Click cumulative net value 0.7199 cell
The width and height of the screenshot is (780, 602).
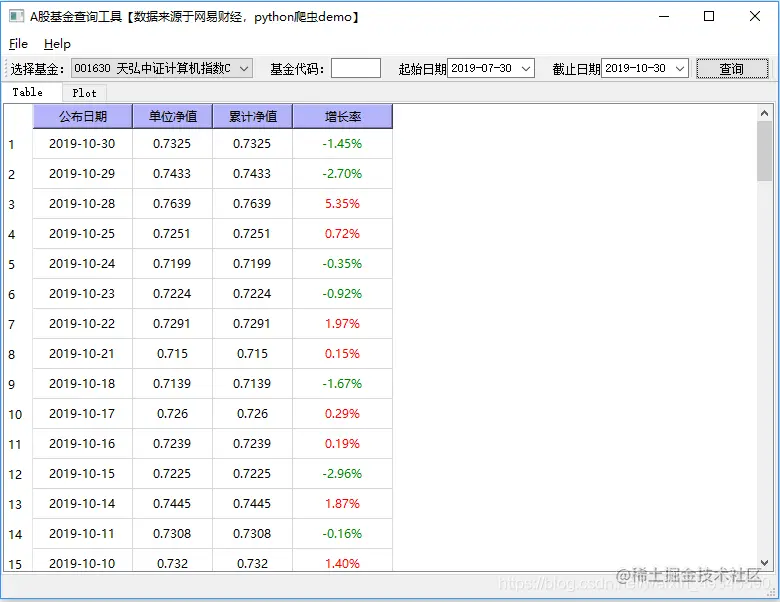point(253,264)
